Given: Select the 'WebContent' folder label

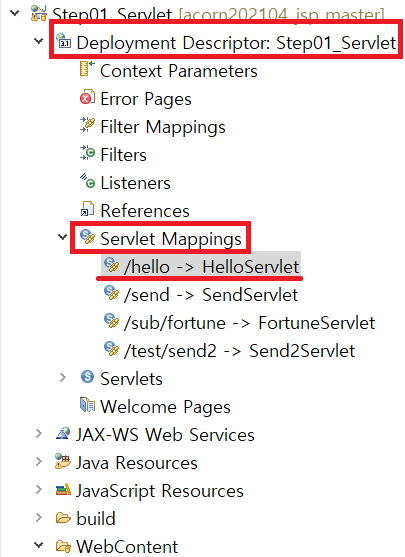Looking at the screenshot, I should (127, 547).
